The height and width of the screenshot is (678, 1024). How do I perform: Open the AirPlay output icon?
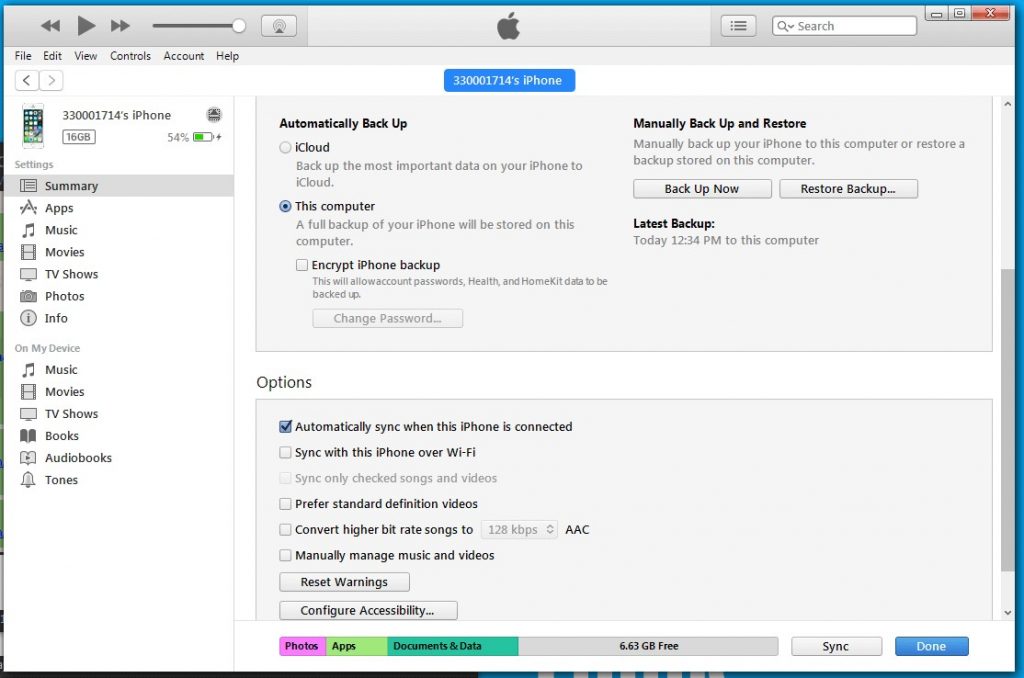click(279, 26)
